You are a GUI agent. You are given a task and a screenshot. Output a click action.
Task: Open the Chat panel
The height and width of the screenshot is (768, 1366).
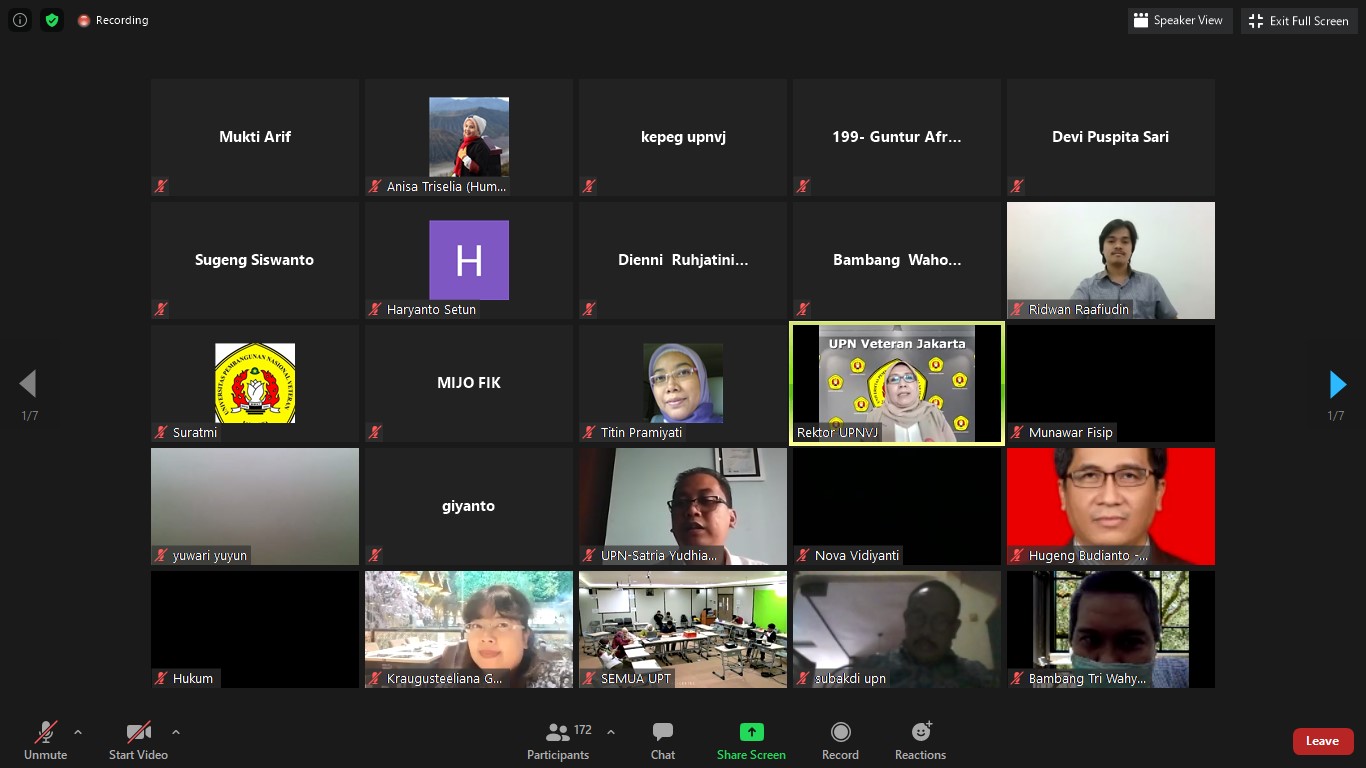[662, 741]
